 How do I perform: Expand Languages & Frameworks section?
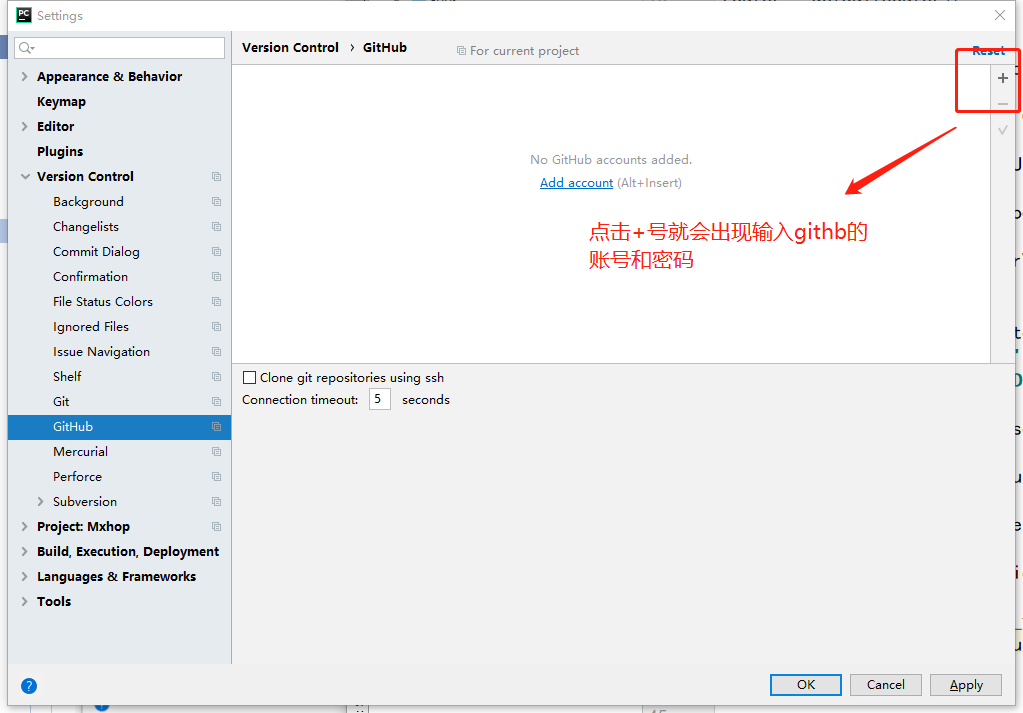click(24, 577)
